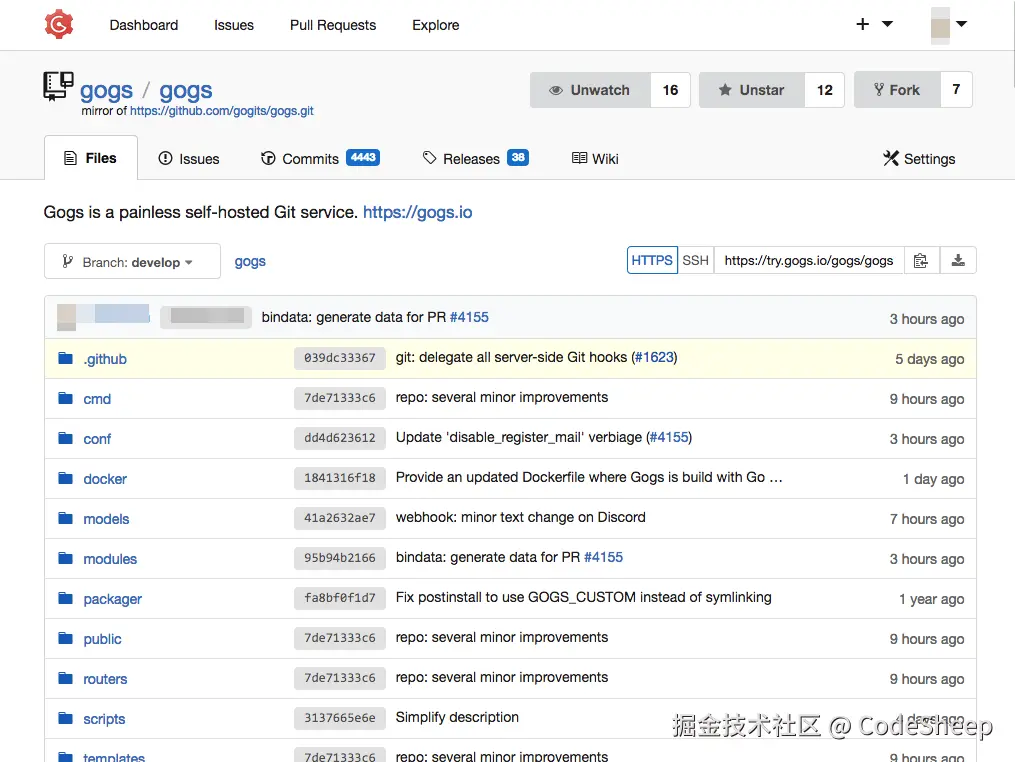
Task: Open commit hash fa8bf0f1d7
Action: 340,598
